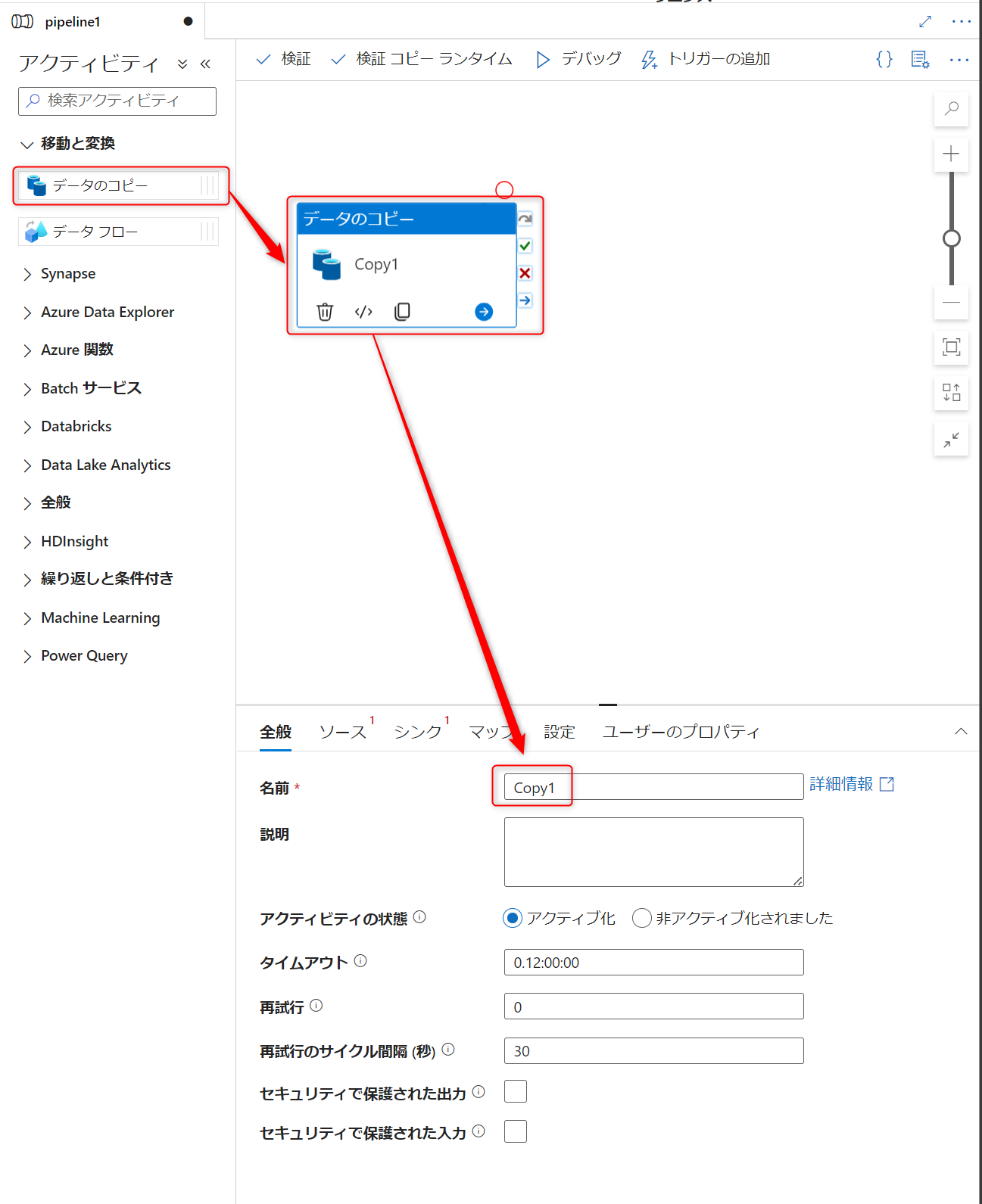Expand the HDInsight category
The width and height of the screenshot is (982, 1204).
66,542
